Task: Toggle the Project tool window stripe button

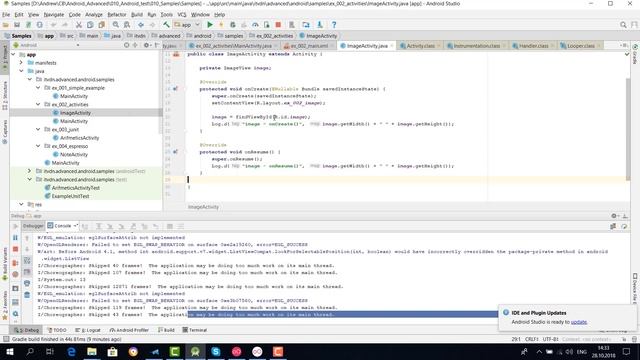Action: tap(5, 57)
